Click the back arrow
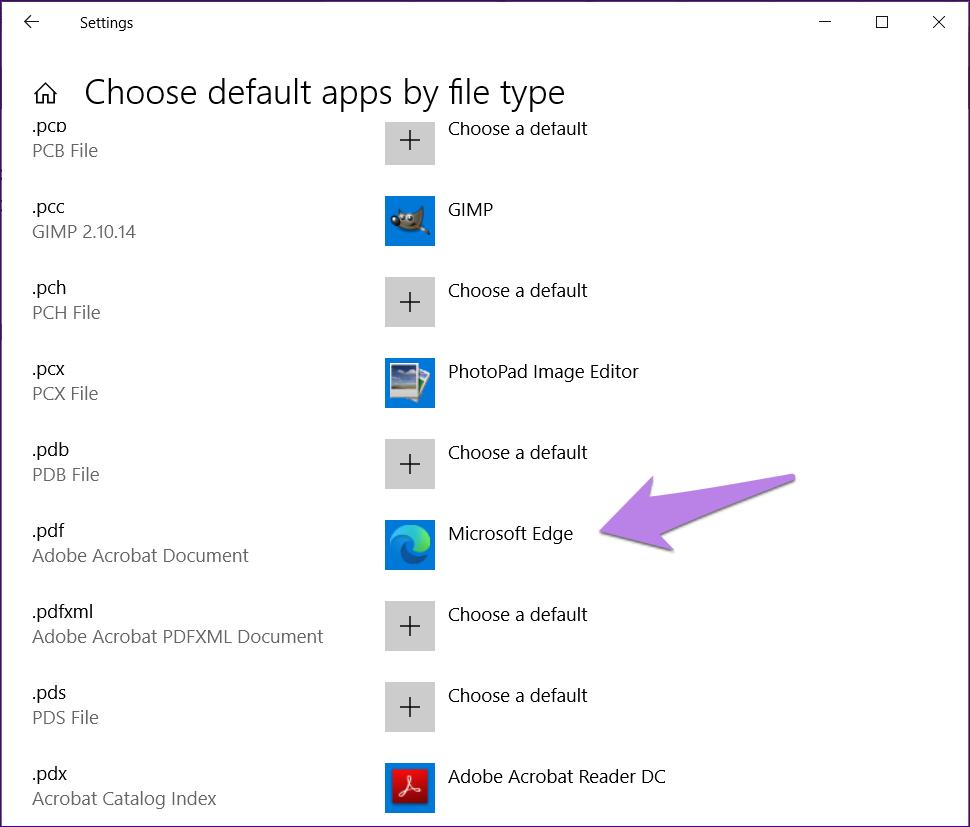This screenshot has height=827, width=970. pos(31,22)
